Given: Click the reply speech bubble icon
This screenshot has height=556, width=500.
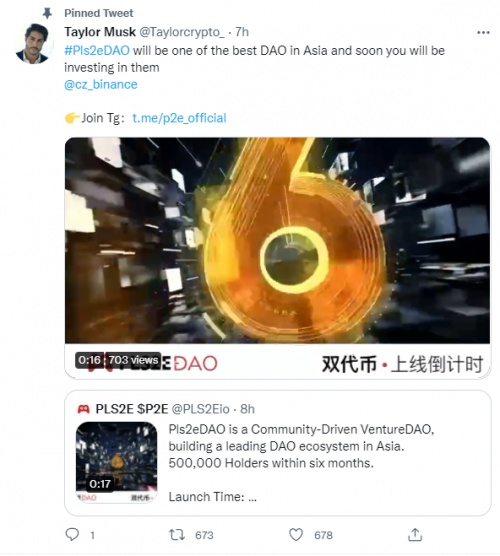Looking at the screenshot, I should coord(72,534).
